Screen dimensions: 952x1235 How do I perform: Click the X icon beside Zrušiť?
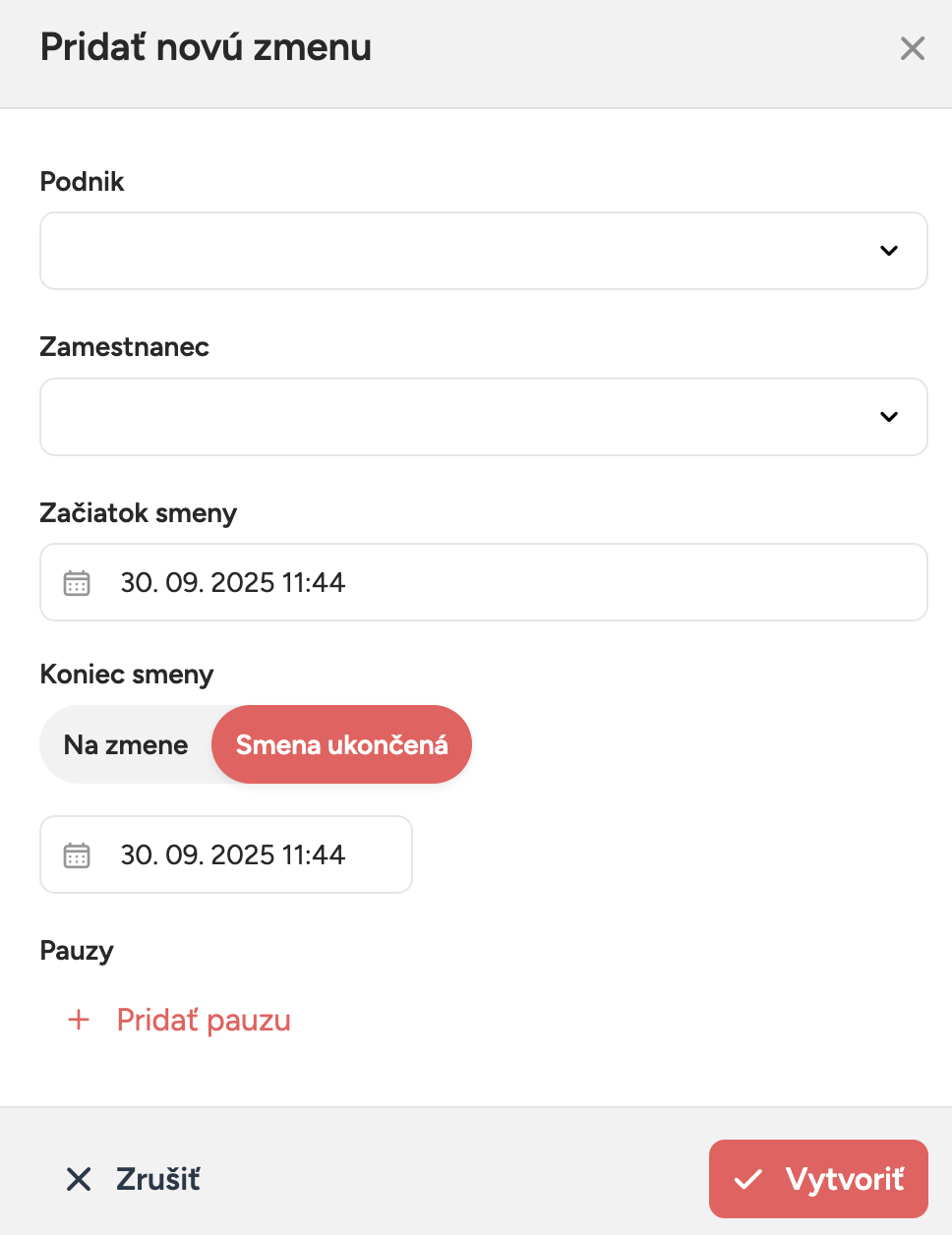(79, 1179)
